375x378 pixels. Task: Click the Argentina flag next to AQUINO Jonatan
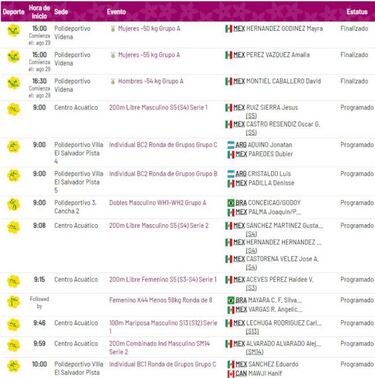pyautogui.click(x=231, y=145)
